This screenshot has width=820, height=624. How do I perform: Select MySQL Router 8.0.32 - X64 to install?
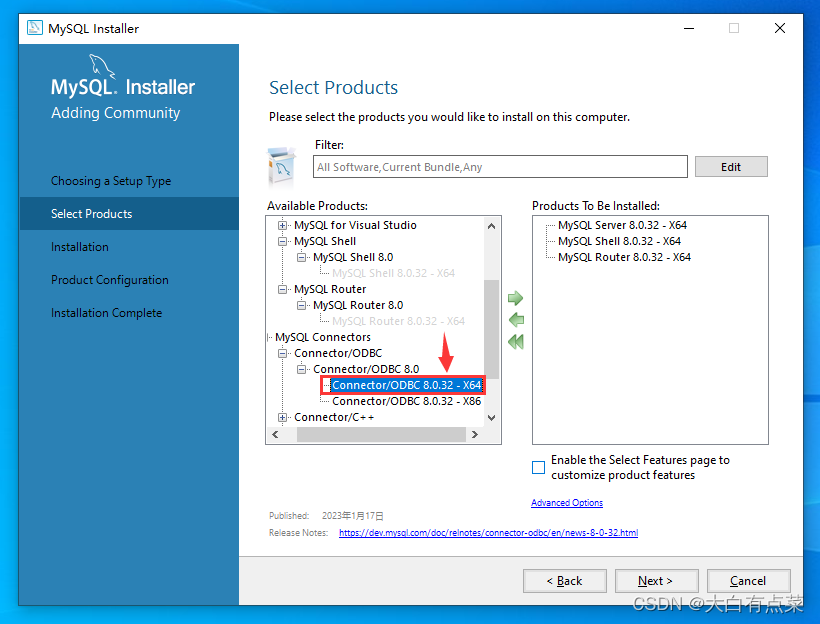[x=624, y=257]
